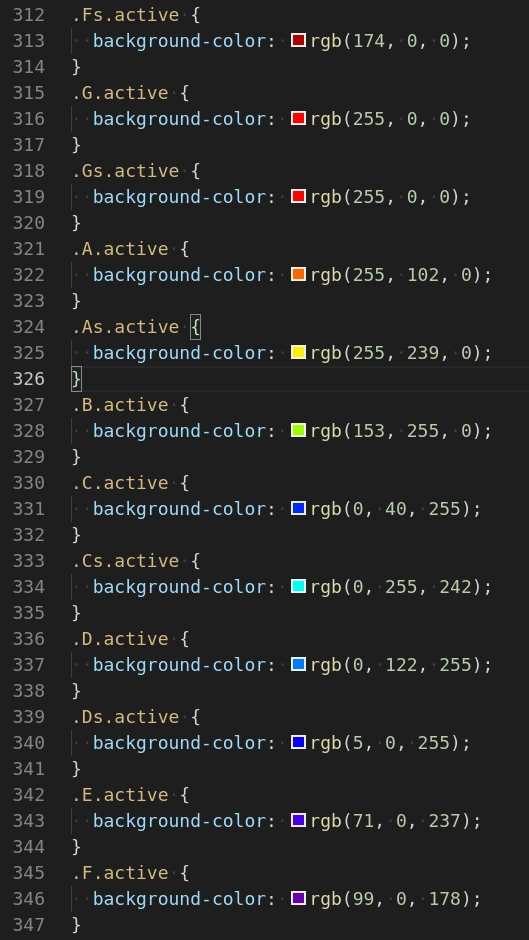This screenshot has height=940, width=529.
Task: Click the green rgb(153, 255, 0) swatch
Action: pyautogui.click(x=298, y=430)
